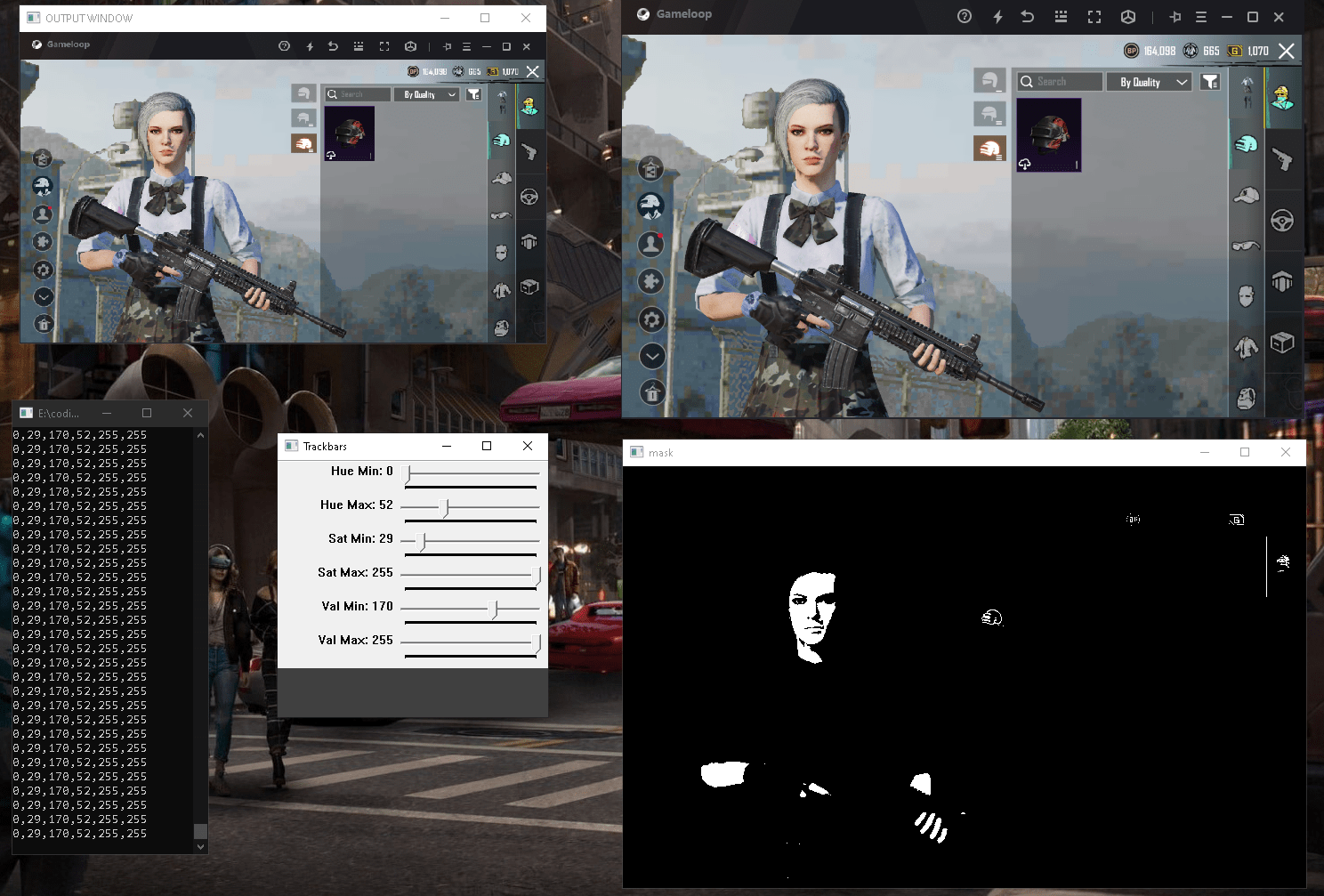The height and width of the screenshot is (896, 1324).
Task: Click the E:\codi... console window title bar
Action: click(x=110, y=413)
